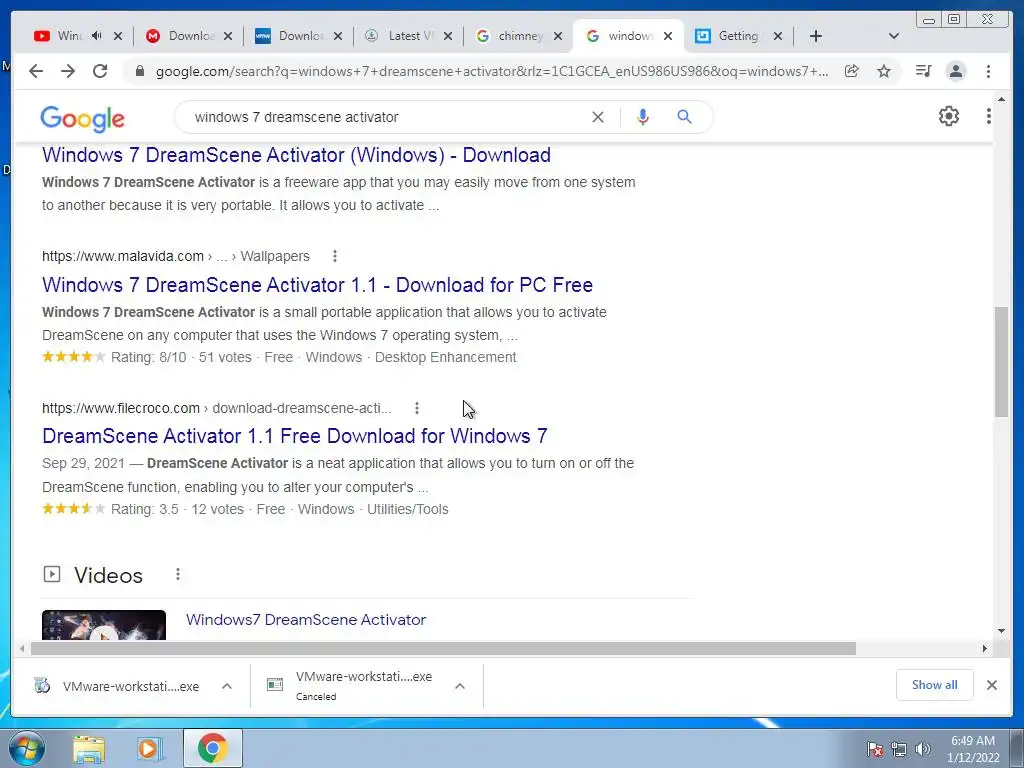1024x768 pixels.
Task: Click the taskbar clock showing 6:49 AM
Action: tap(972, 749)
